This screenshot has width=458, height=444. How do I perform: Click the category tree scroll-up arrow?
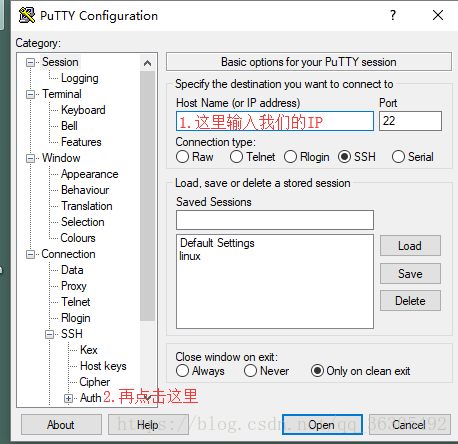click(147, 63)
